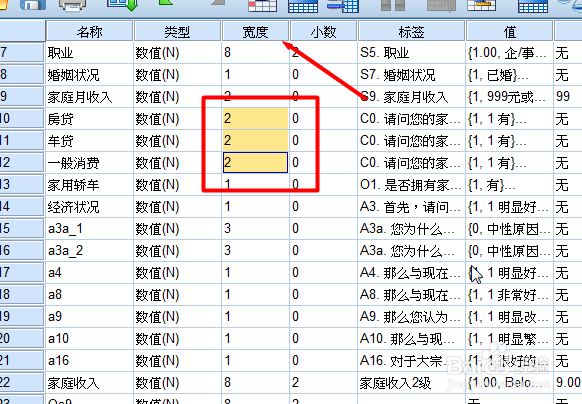Click the missing-values cell 99 for 家庭月收入
This screenshot has height=404, width=582.
pos(568,97)
